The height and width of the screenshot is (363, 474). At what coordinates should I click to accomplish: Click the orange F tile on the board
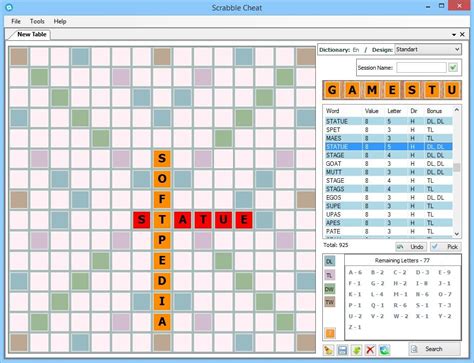tap(162, 199)
